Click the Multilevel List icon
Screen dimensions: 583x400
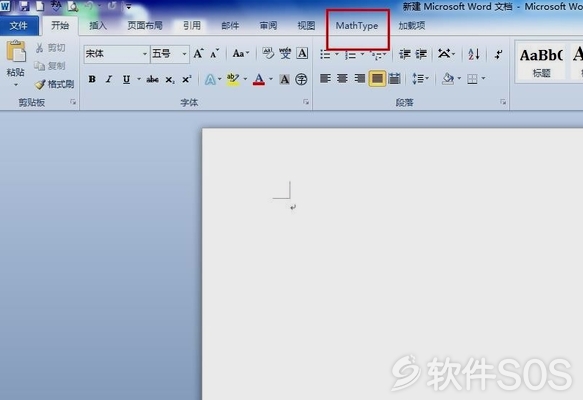pos(377,55)
